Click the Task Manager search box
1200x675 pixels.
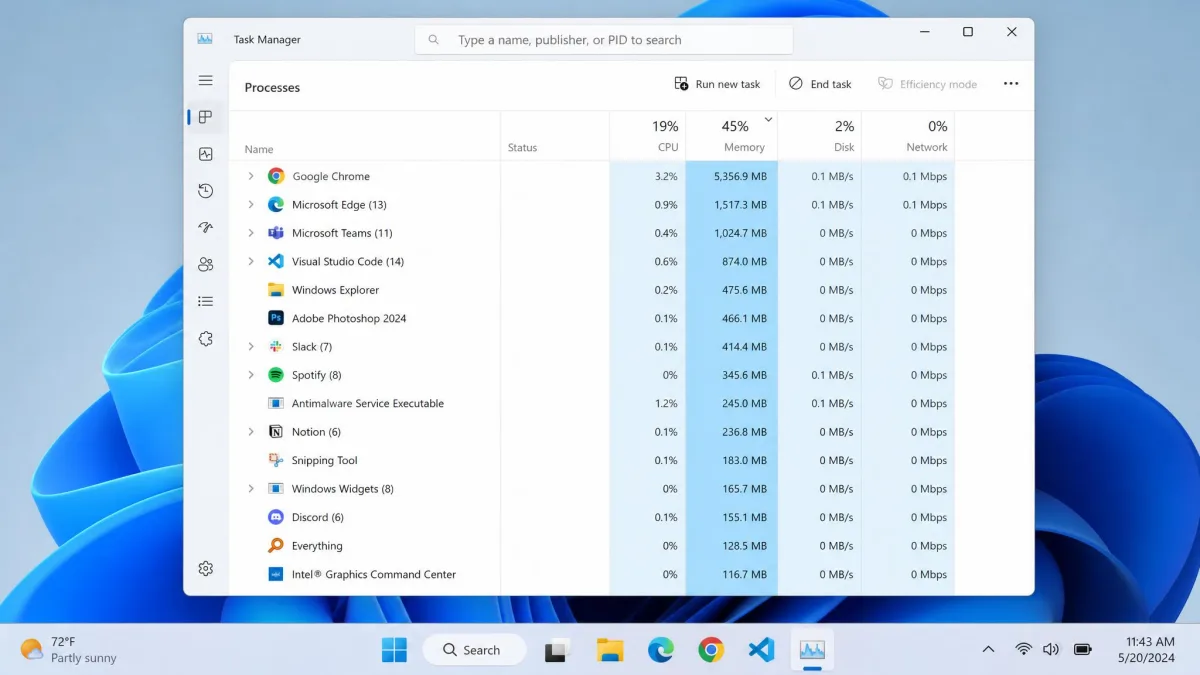[x=604, y=40]
